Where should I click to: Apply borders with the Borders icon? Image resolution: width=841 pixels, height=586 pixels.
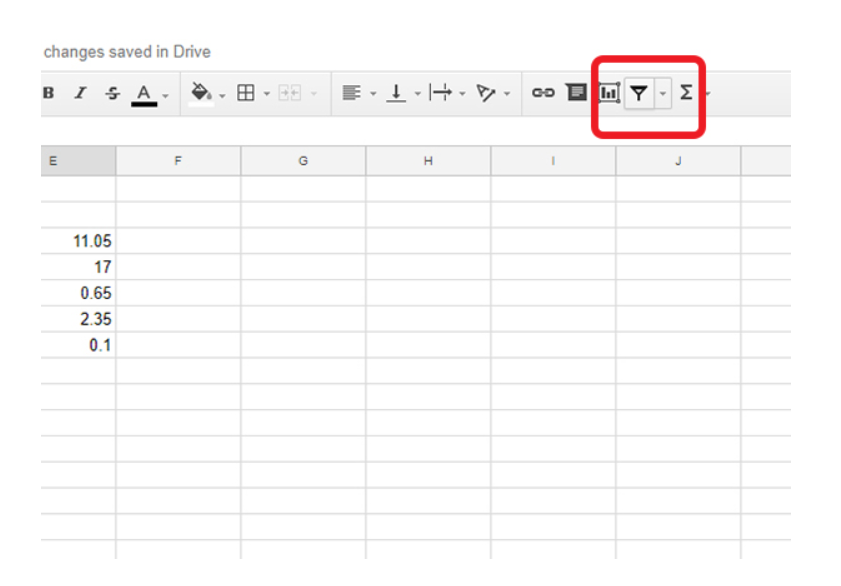(x=245, y=92)
